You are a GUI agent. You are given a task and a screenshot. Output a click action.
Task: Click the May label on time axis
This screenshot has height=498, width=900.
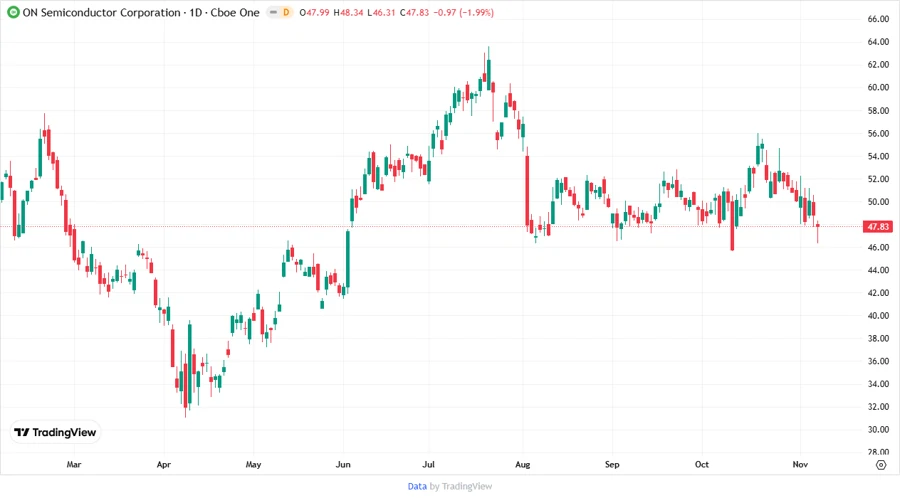point(253,464)
